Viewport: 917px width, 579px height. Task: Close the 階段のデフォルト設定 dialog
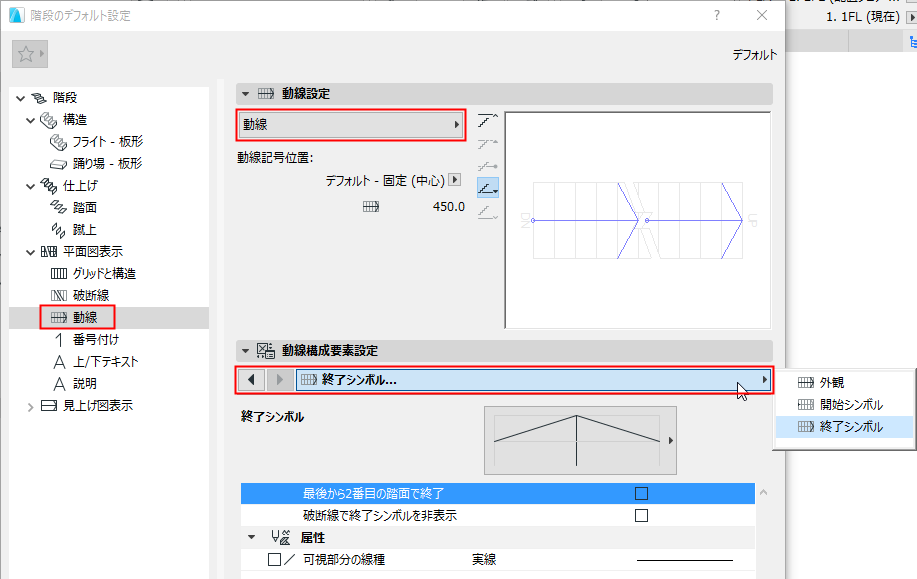pyautogui.click(x=761, y=16)
